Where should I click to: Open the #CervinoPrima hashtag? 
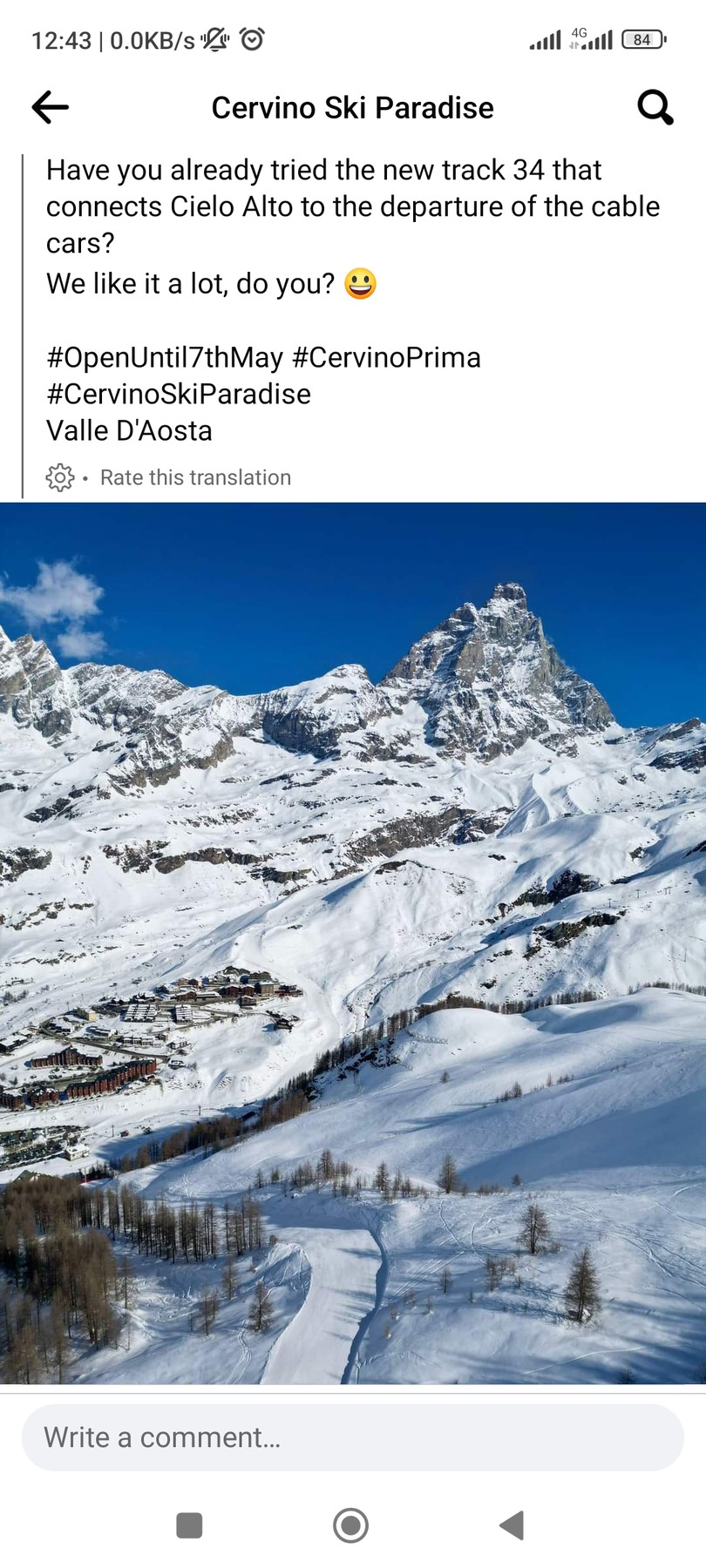(x=386, y=357)
